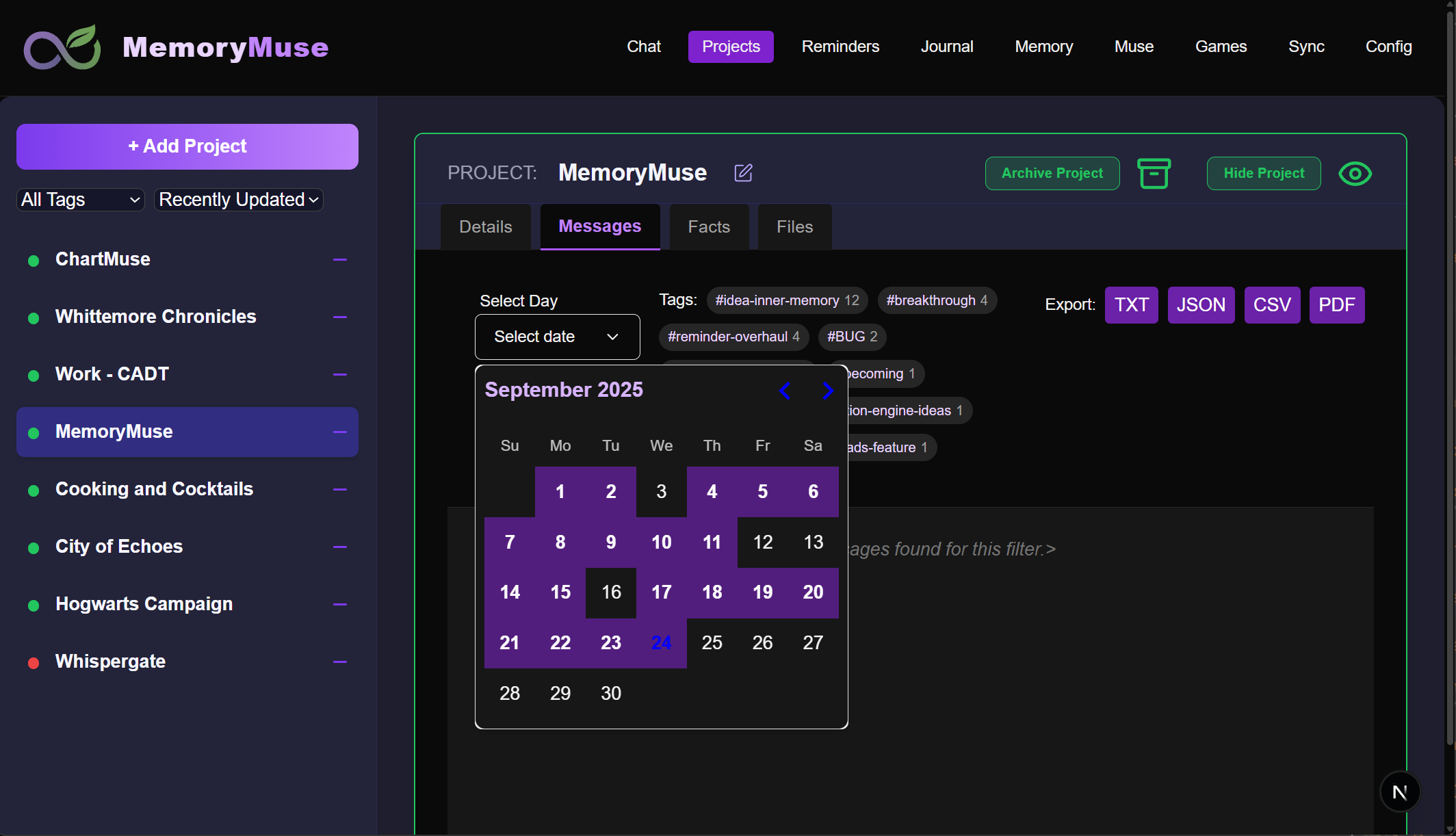
Task: Click minus icon beside Whispergate
Action: [340, 662]
